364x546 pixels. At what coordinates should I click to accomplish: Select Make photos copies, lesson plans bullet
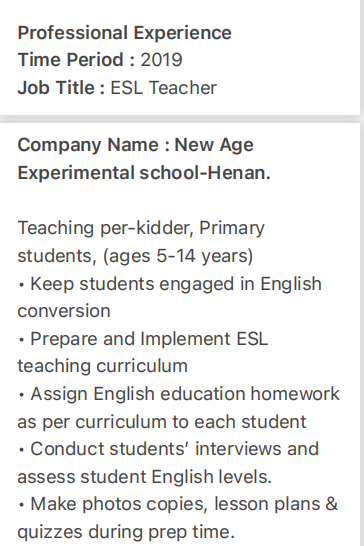pyautogui.click(x=178, y=504)
